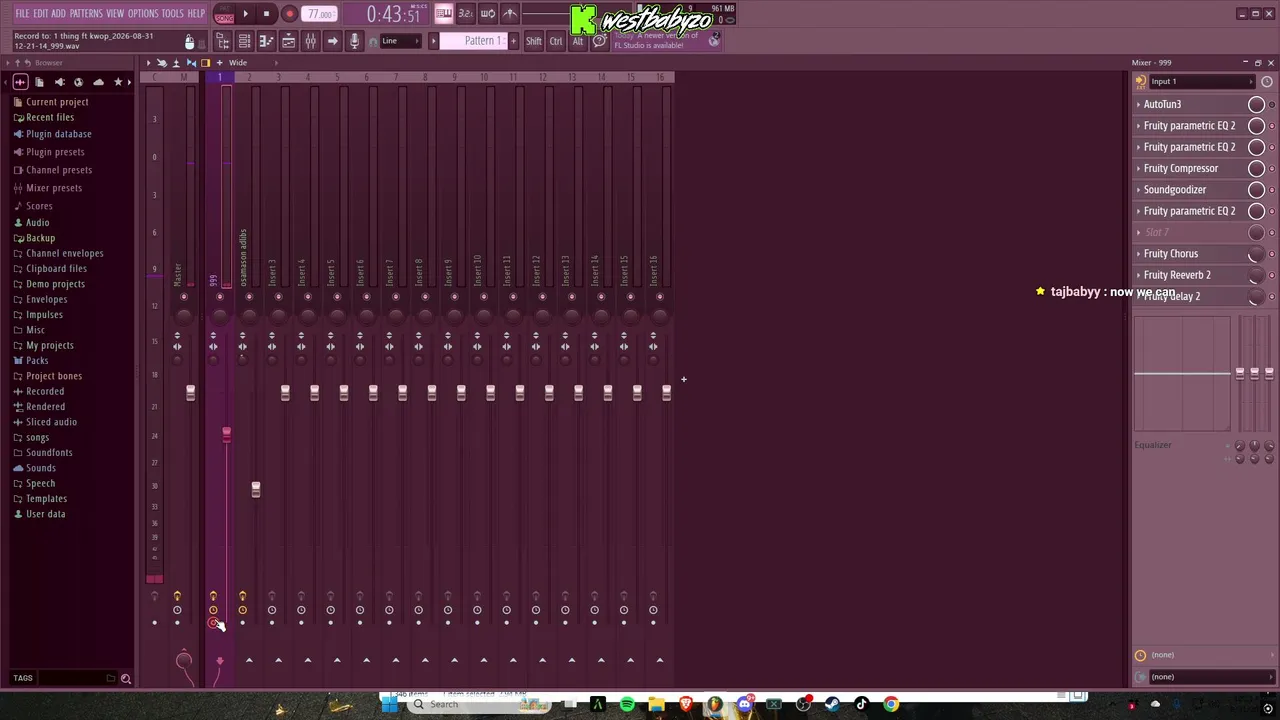Expand the Fruity Compressor slot arrow
The image size is (1280, 720).
pos(1138,168)
